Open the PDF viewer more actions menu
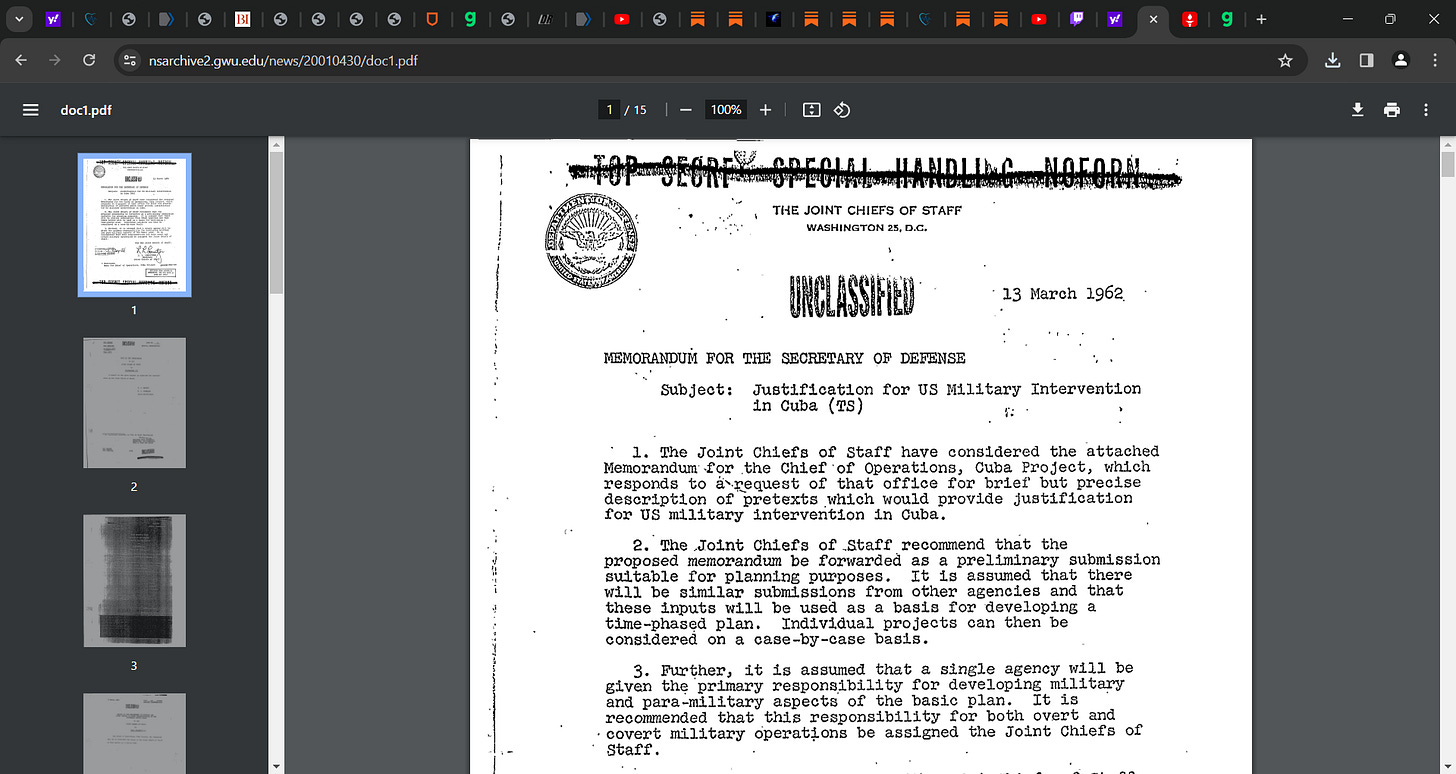Image resolution: width=1456 pixels, height=774 pixels. (x=1426, y=110)
